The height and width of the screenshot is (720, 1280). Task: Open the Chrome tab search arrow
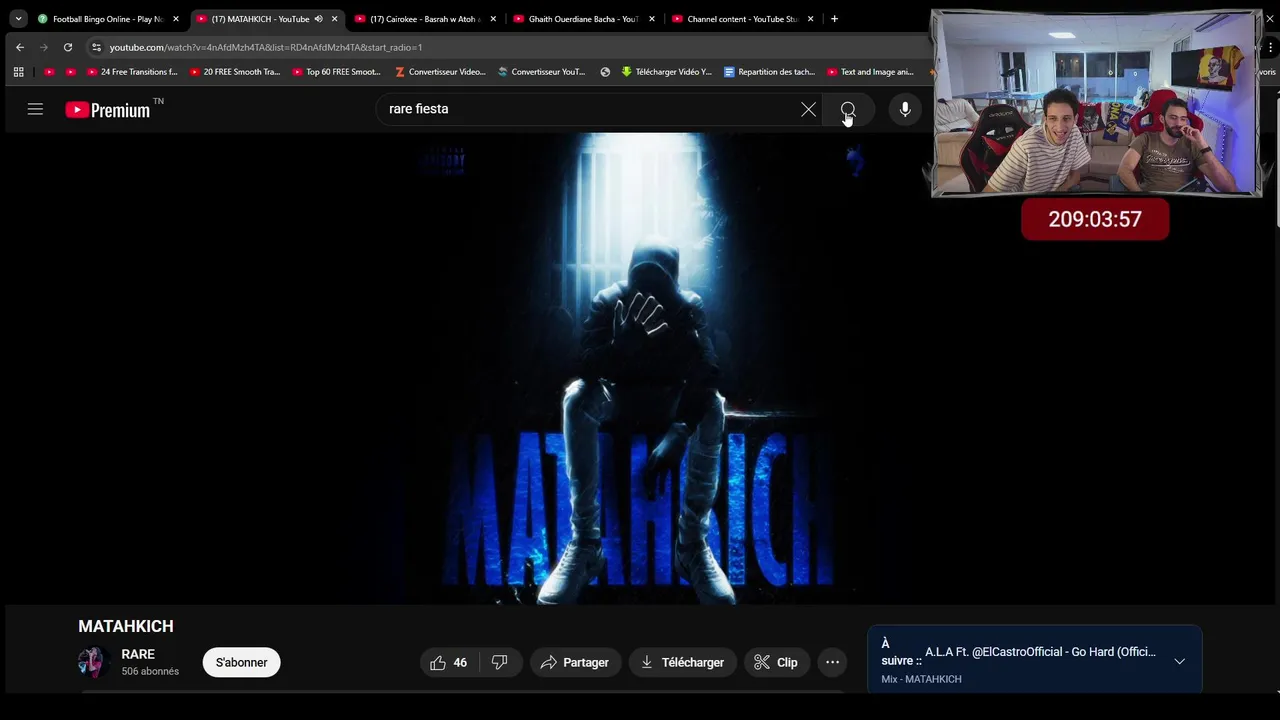point(18,19)
